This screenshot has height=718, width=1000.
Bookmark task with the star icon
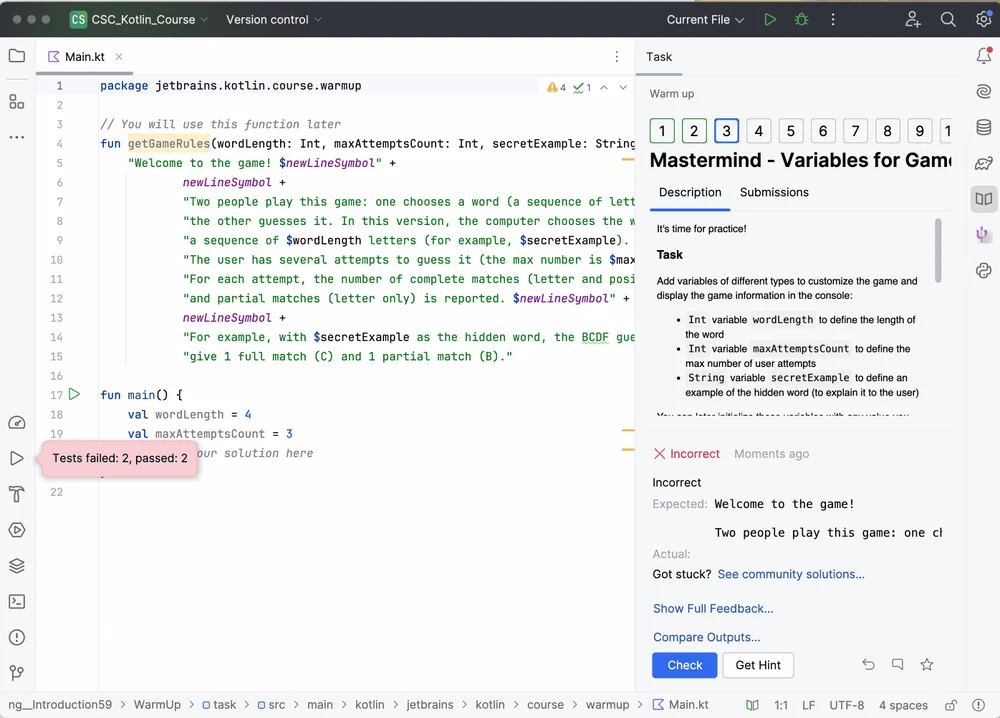click(927, 665)
